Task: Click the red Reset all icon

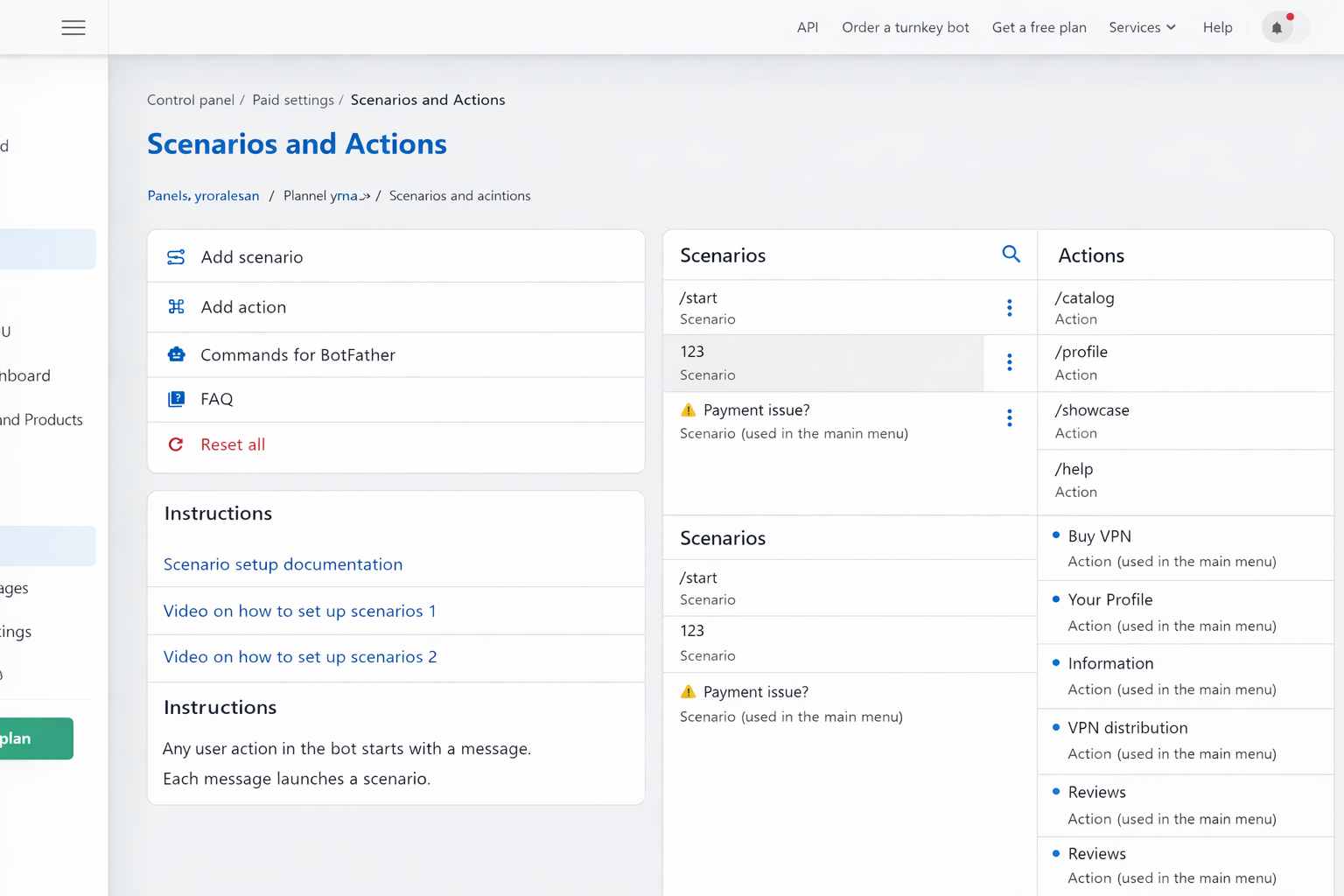Action: (176, 444)
